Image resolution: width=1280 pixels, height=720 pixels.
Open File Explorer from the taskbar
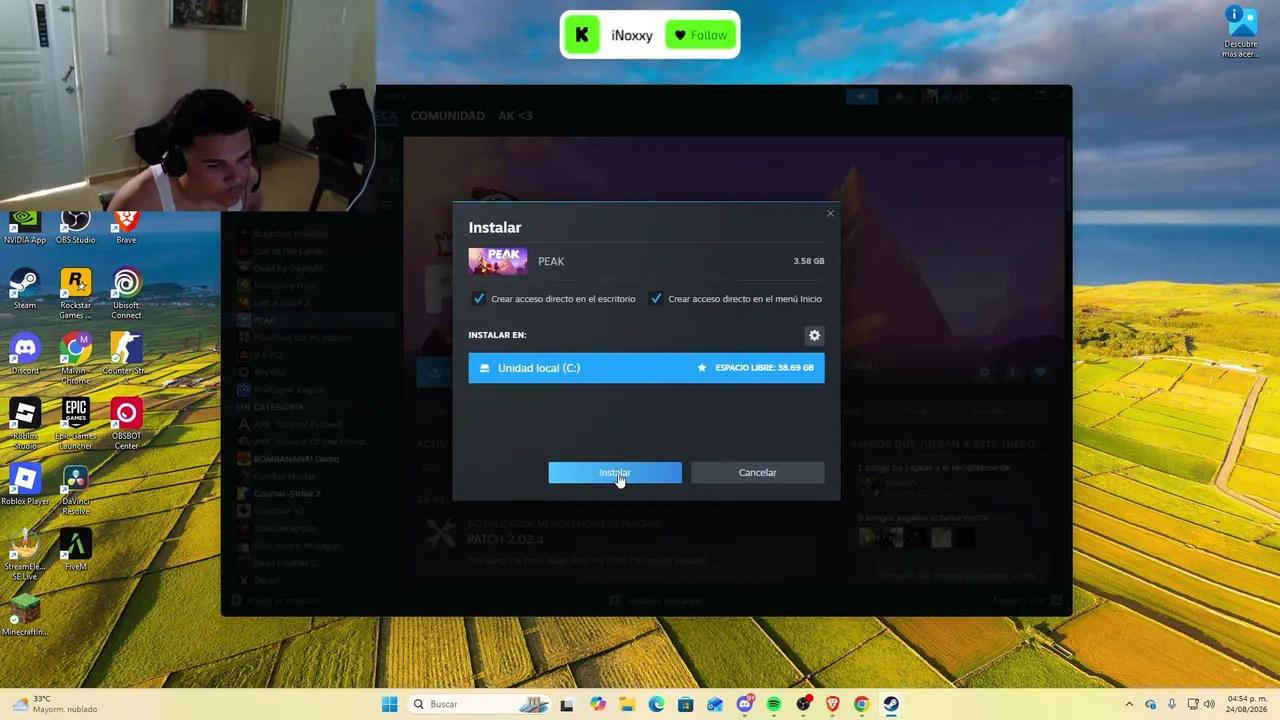point(627,704)
